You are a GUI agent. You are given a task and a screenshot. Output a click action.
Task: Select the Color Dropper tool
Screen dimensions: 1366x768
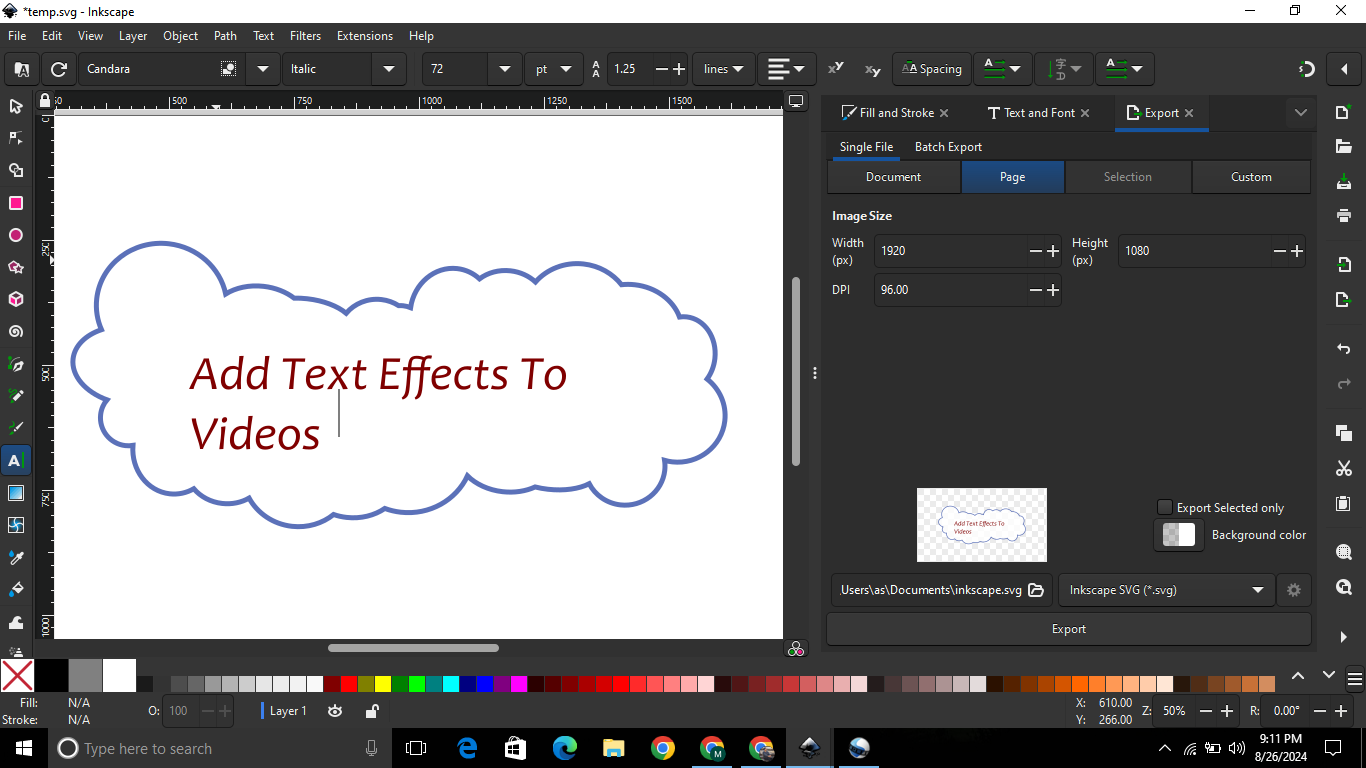click(x=16, y=557)
